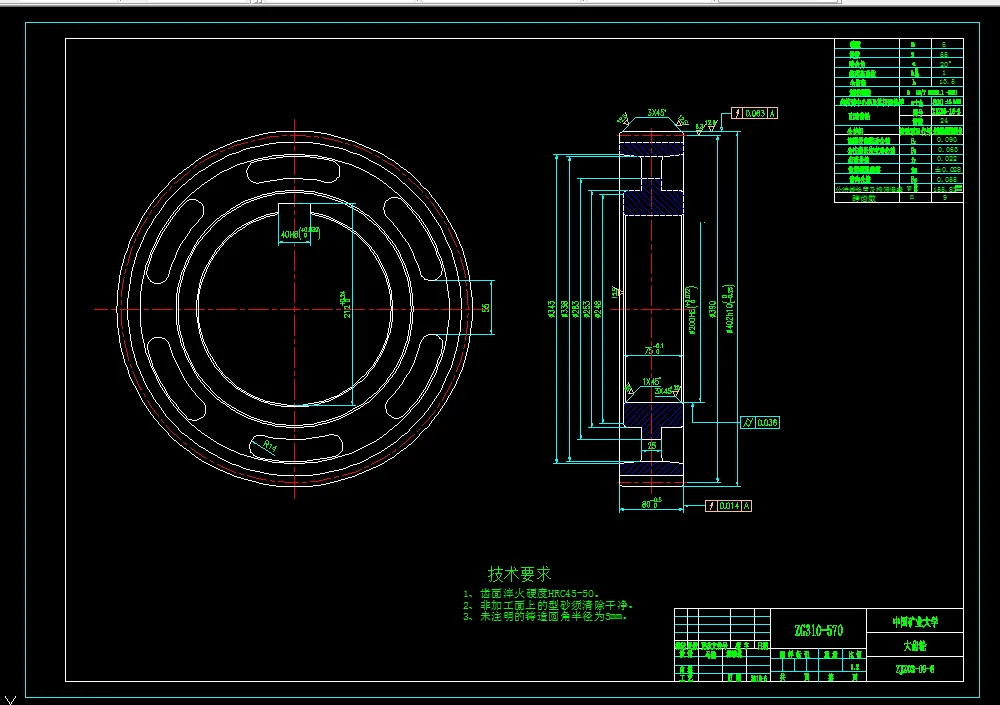Select the 55 dimension on front view

point(486,308)
